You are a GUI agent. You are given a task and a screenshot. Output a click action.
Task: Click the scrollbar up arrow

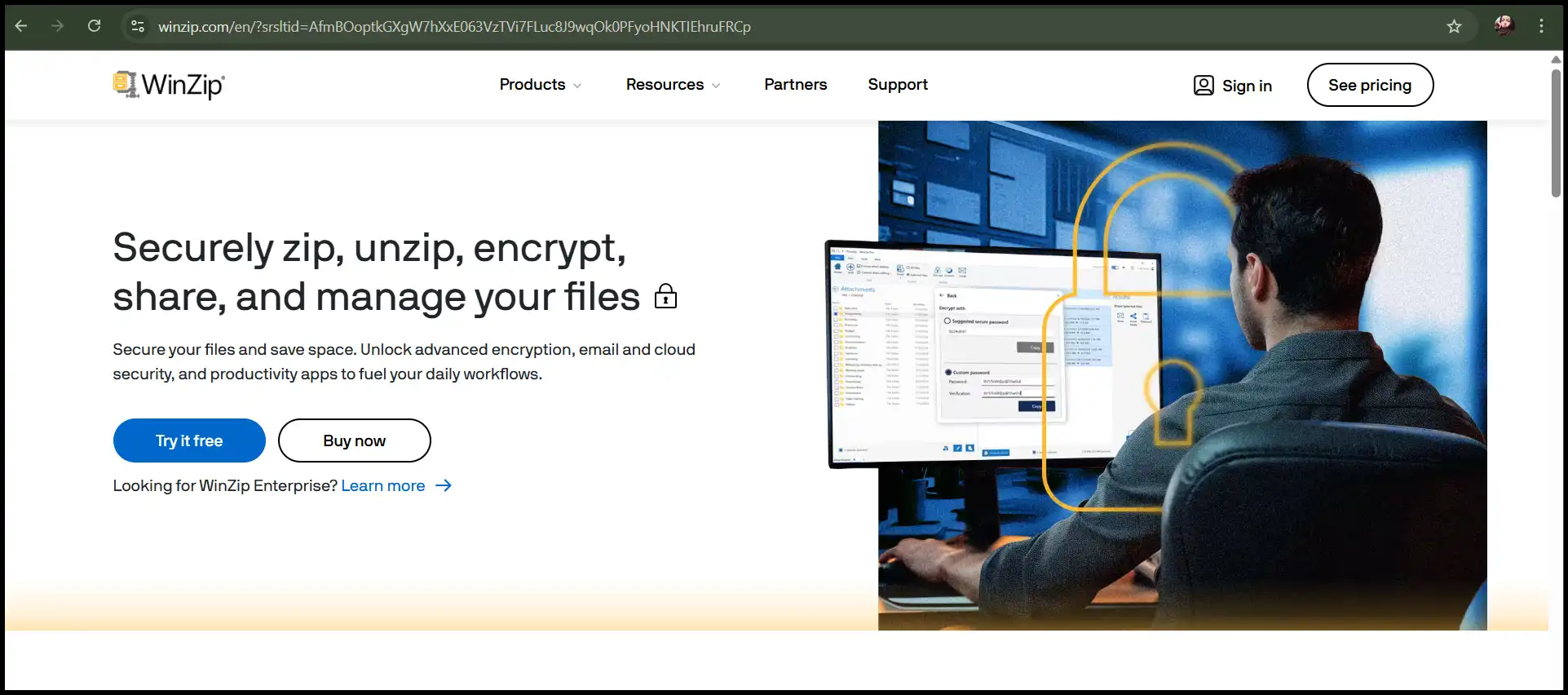pyautogui.click(x=1556, y=59)
